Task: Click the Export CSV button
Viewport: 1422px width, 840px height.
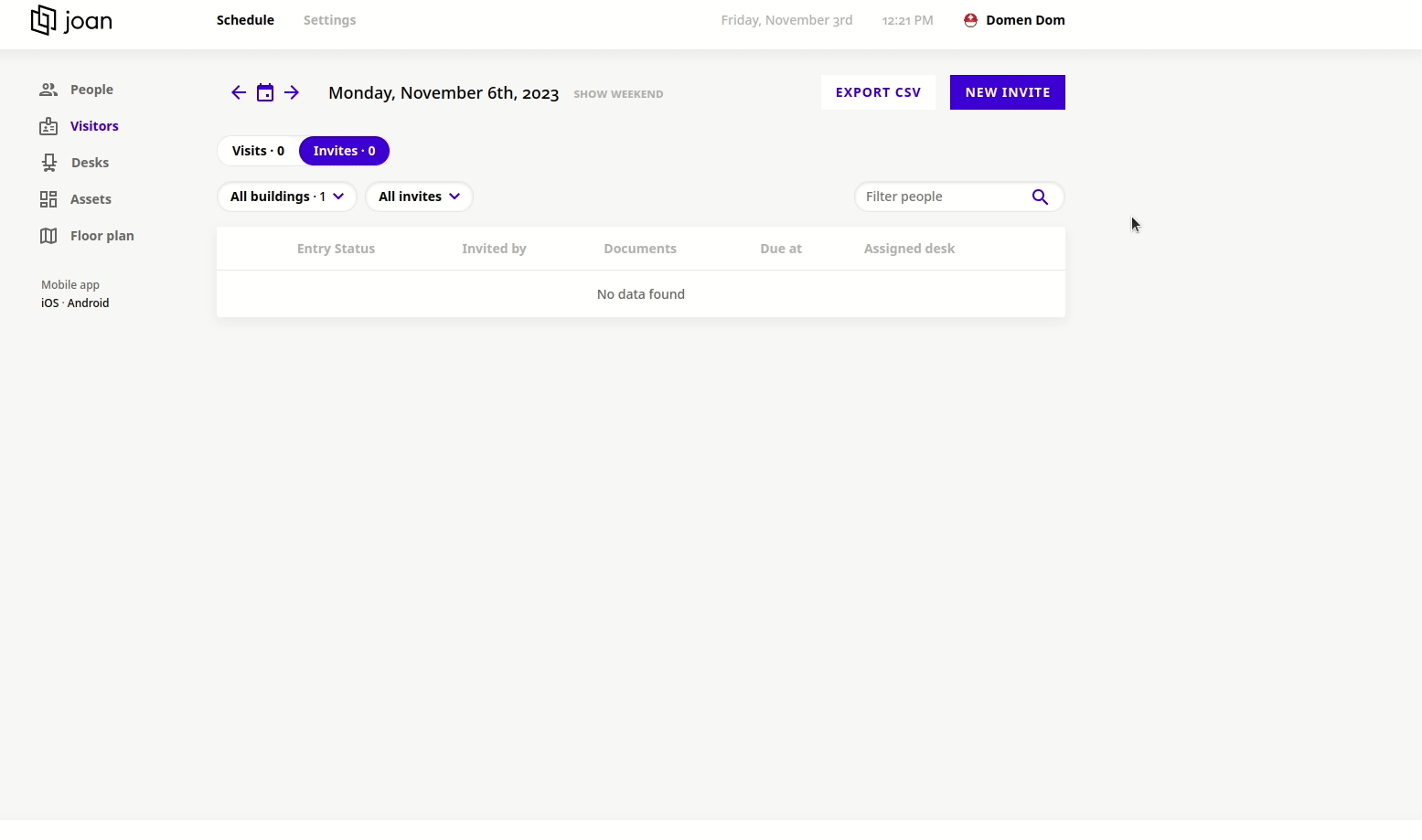Action: 878,92
